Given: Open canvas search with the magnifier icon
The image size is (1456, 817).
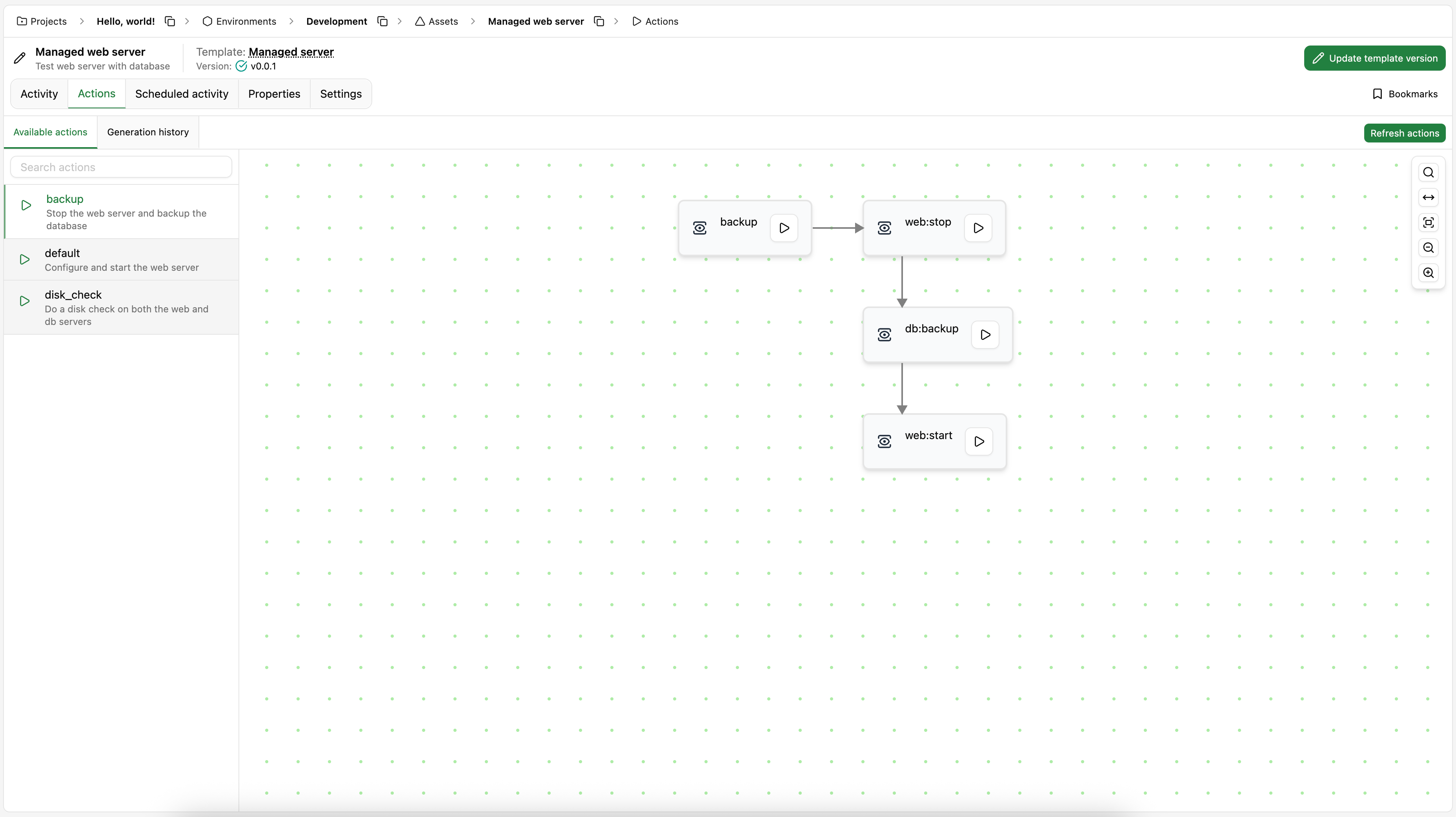Looking at the screenshot, I should pos(1428,172).
